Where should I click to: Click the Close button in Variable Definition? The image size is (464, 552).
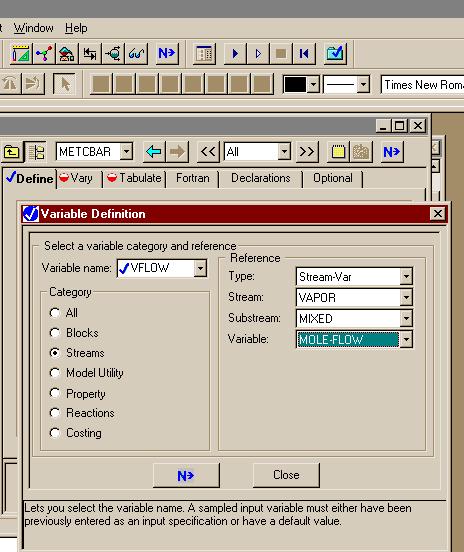tap(286, 475)
